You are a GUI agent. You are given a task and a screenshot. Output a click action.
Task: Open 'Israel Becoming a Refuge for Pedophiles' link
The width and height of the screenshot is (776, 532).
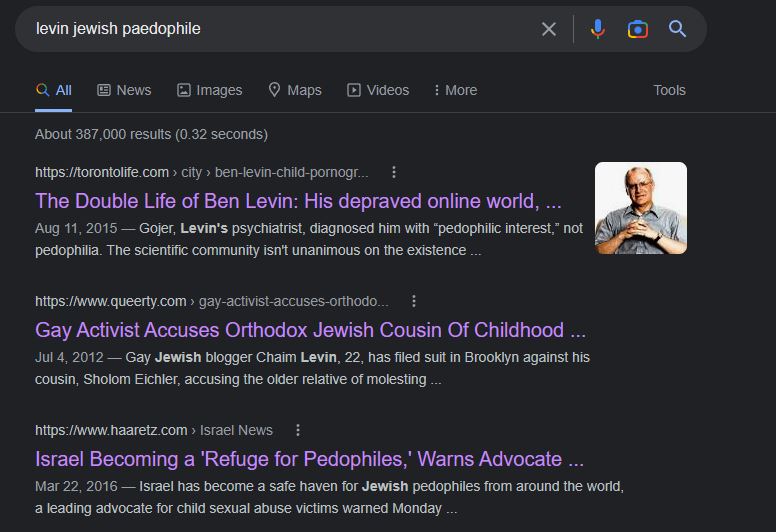tap(309, 459)
